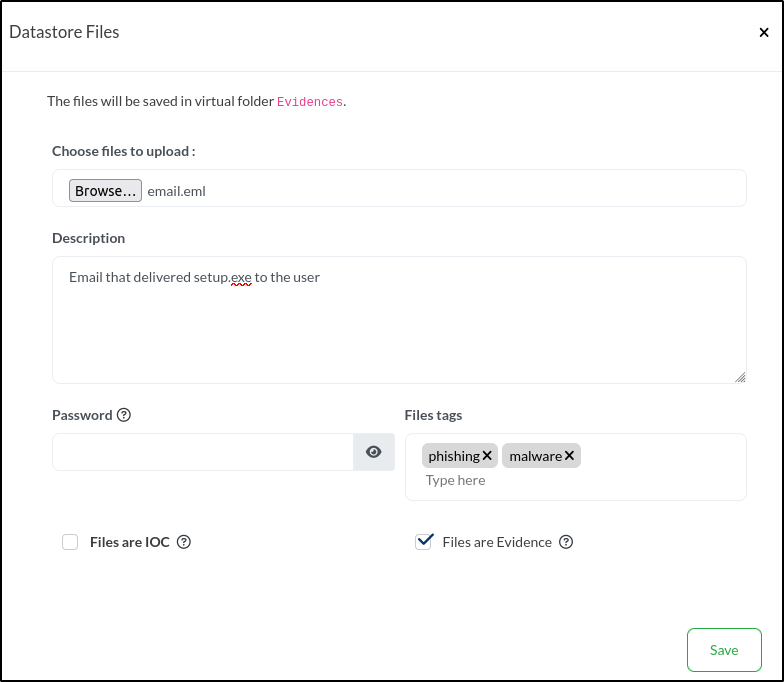784x682 pixels.
Task: Grab the Description box resize handle
Action: pyautogui.click(x=740, y=377)
